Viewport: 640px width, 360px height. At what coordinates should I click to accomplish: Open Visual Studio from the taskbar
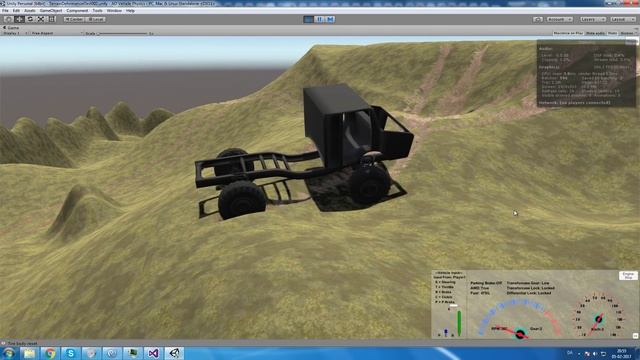(x=153, y=353)
